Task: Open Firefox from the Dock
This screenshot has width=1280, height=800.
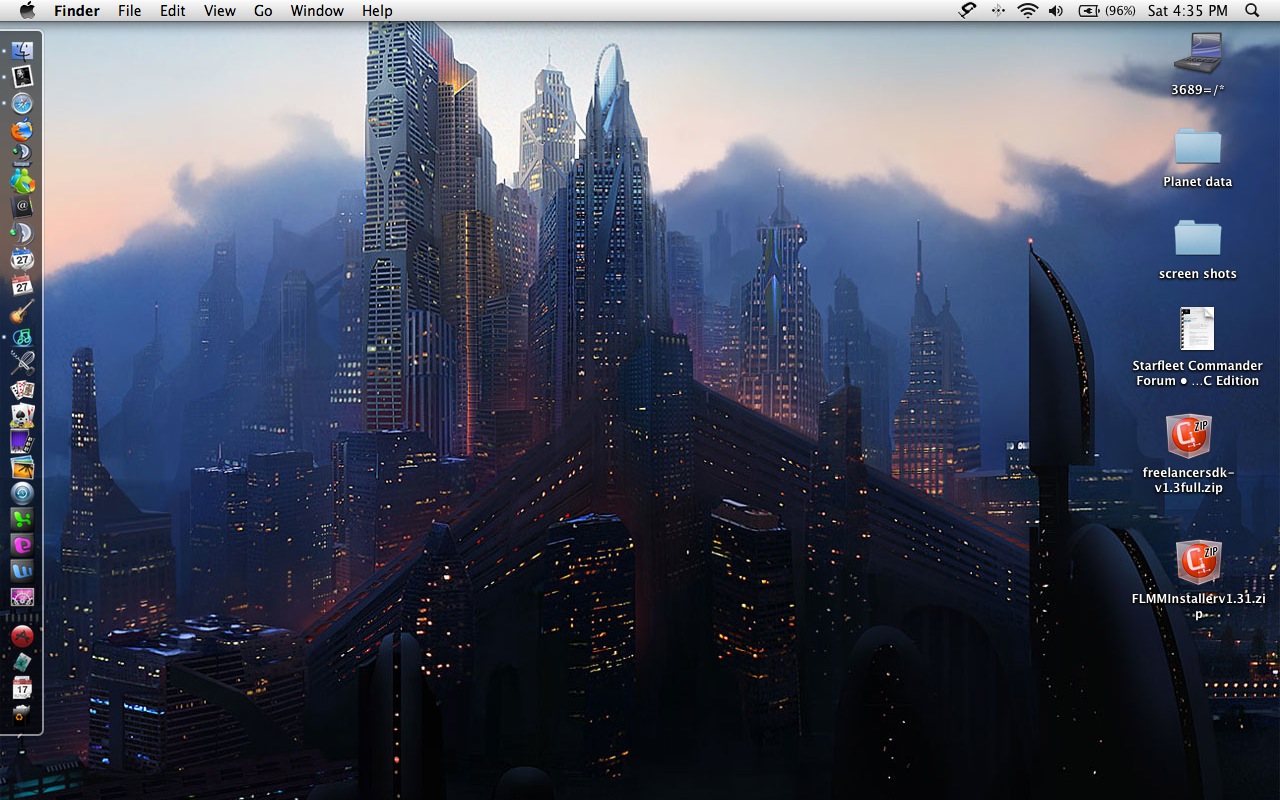Action: (22, 129)
